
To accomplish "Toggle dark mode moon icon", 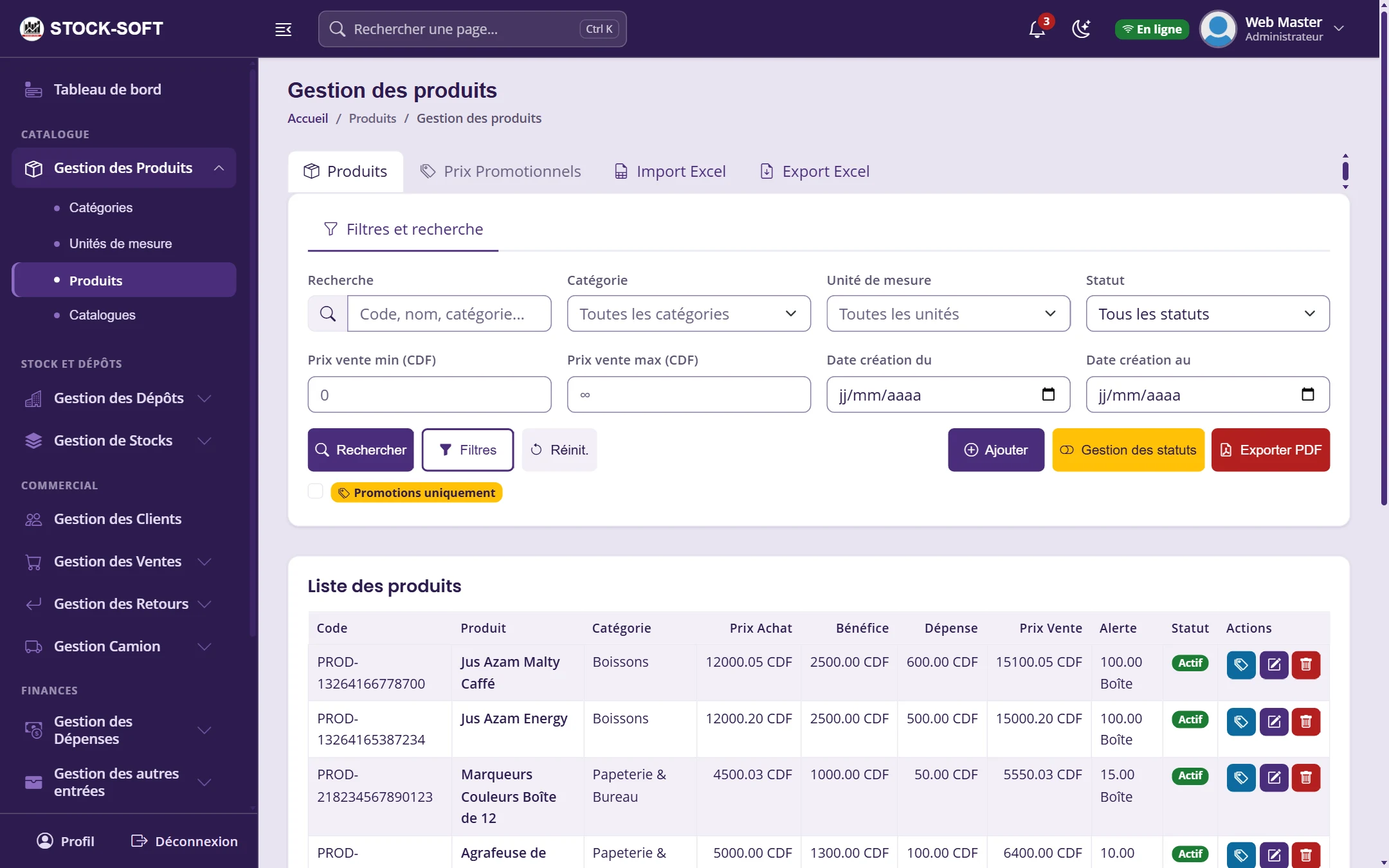I will [x=1082, y=29].
